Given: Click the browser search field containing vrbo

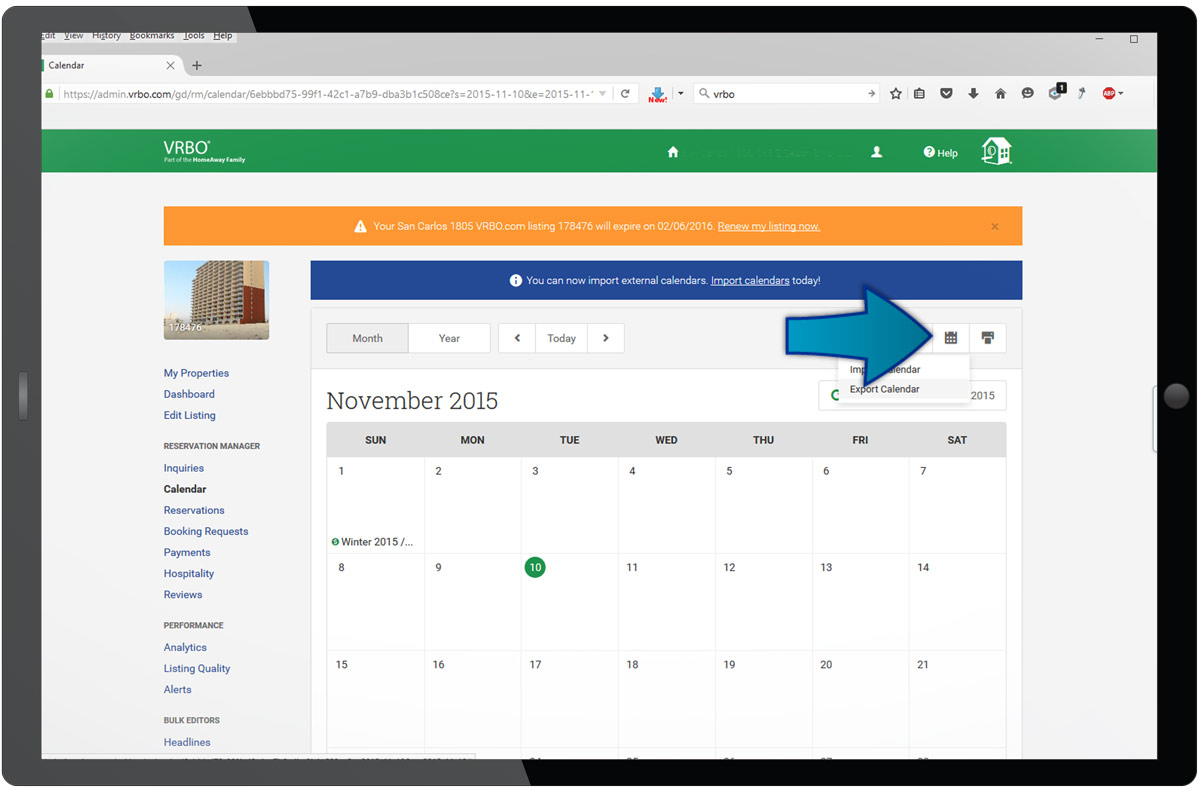Looking at the screenshot, I should pos(786,94).
